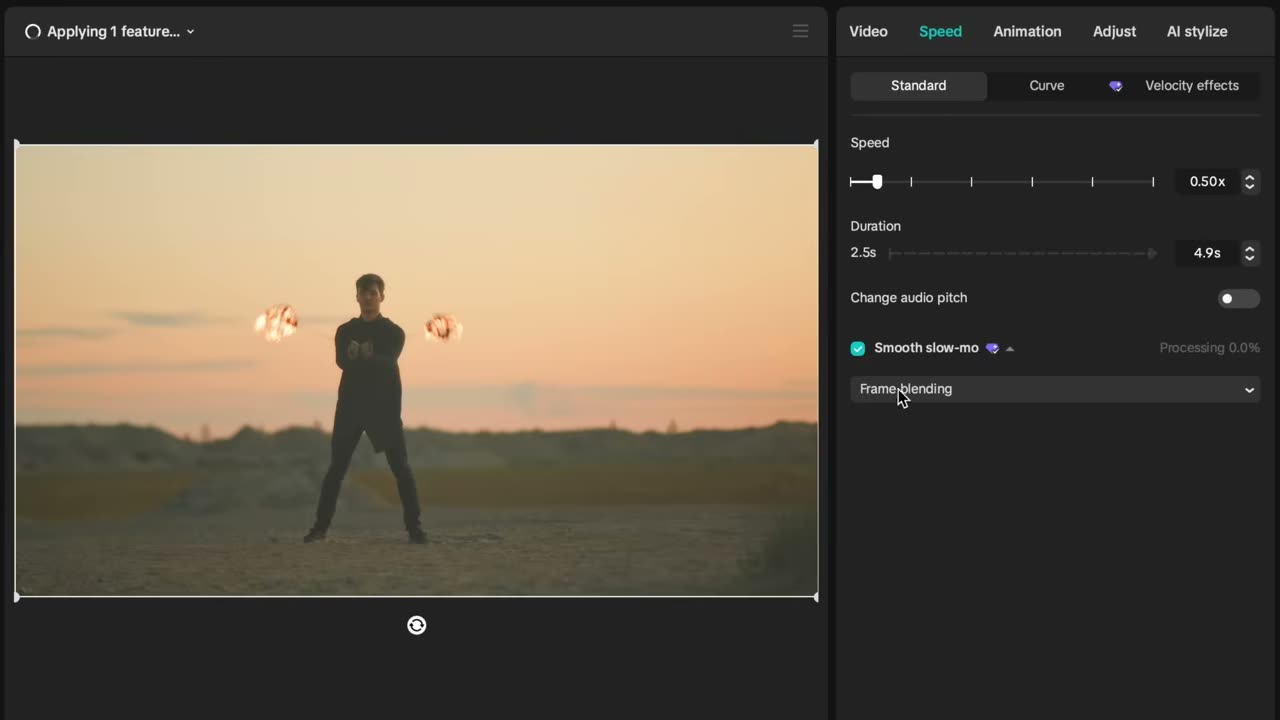Click the Duration heading in the Speed panel
This screenshot has width=1280, height=720.
(875, 226)
